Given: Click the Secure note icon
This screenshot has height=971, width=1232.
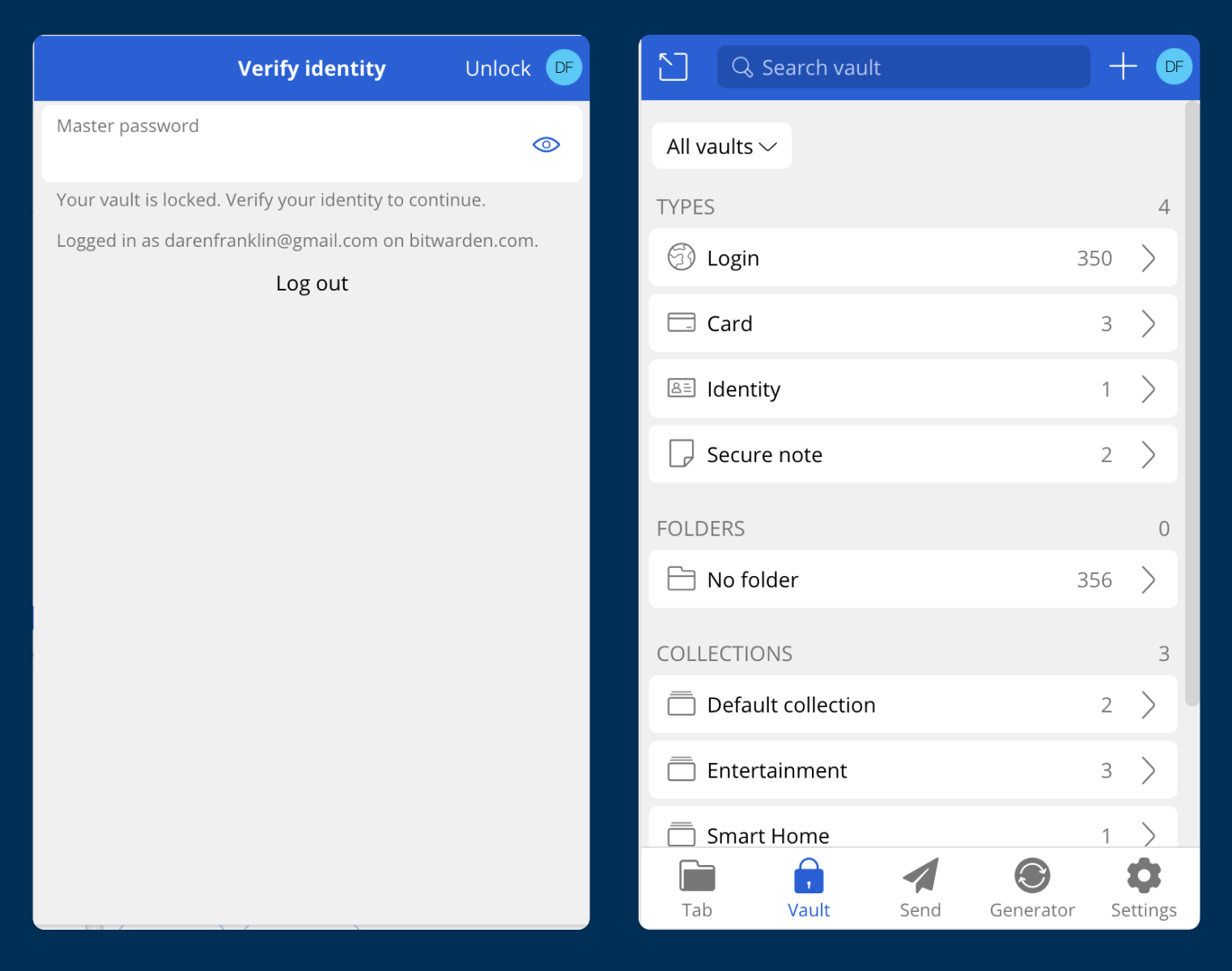Looking at the screenshot, I should click(x=681, y=454).
